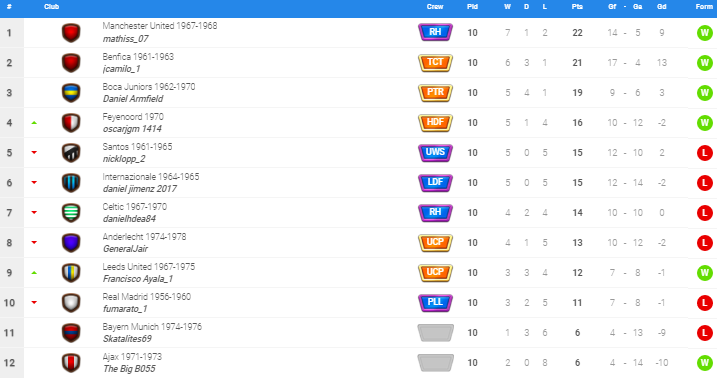Click the green W form badge for Feyenoord
The width and height of the screenshot is (717, 378).
pyautogui.click(x=705, y=123)
